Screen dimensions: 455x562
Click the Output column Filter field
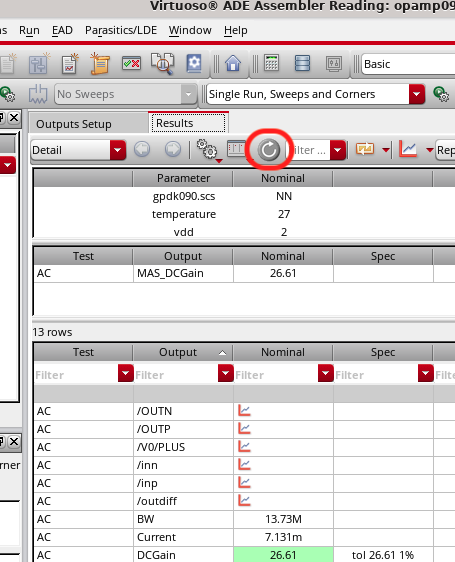[176, 375]
